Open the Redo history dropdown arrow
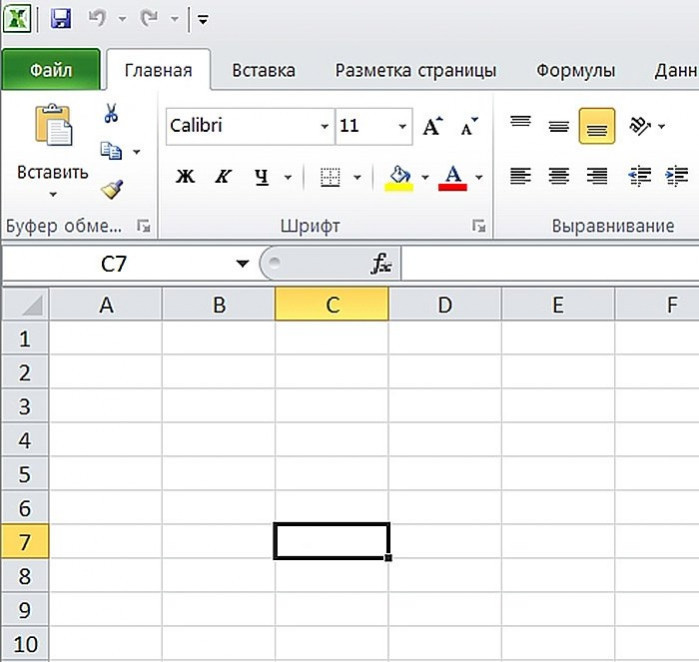Image resolution: width=699 pixels, height=662 pixels. [x=175, y=19]
